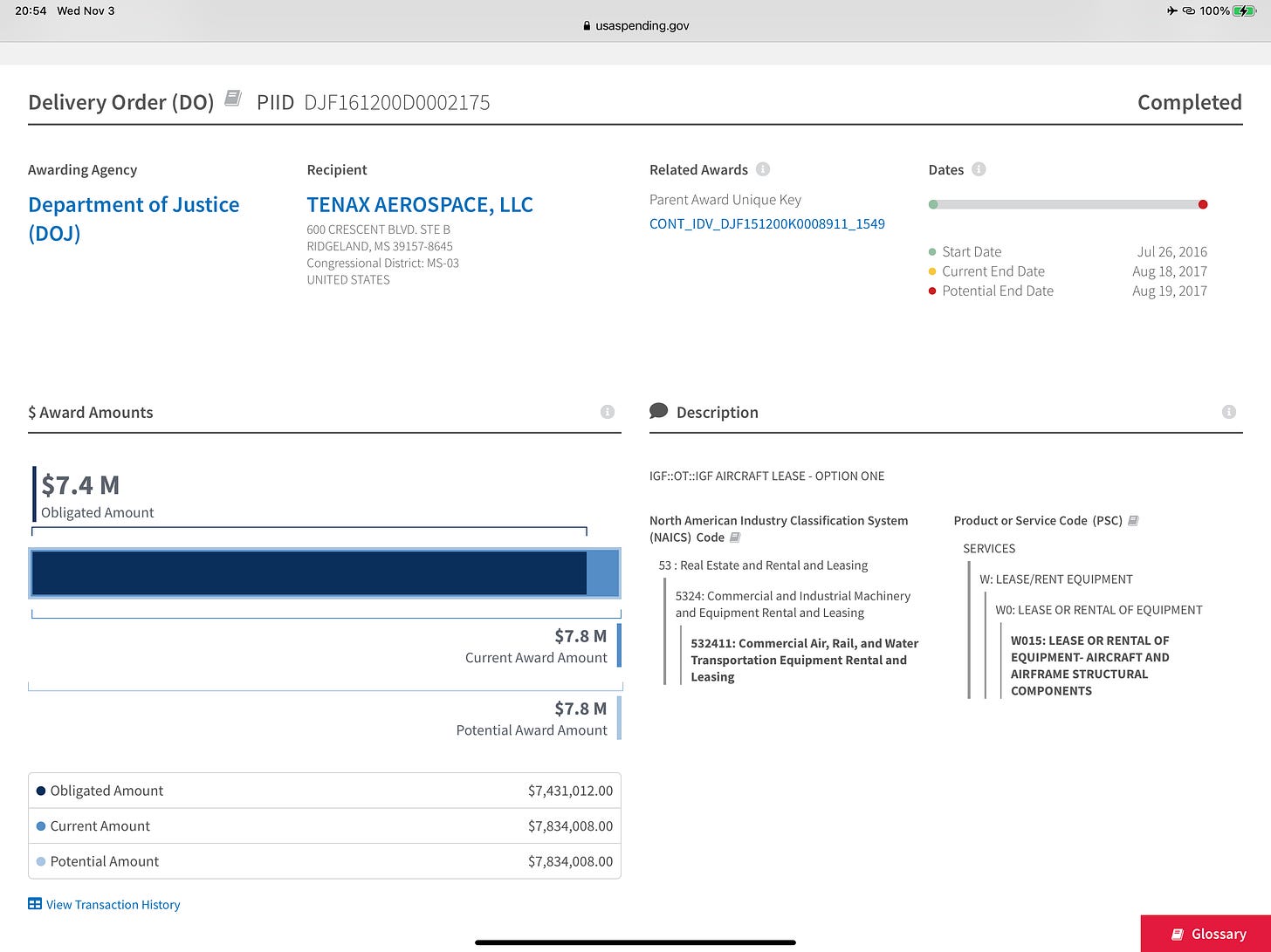Image resolution: width=1271 pixels, height=952 pixels.
Task: Tap the usaspending.gov address bar
Action: [x=635, y=25]
